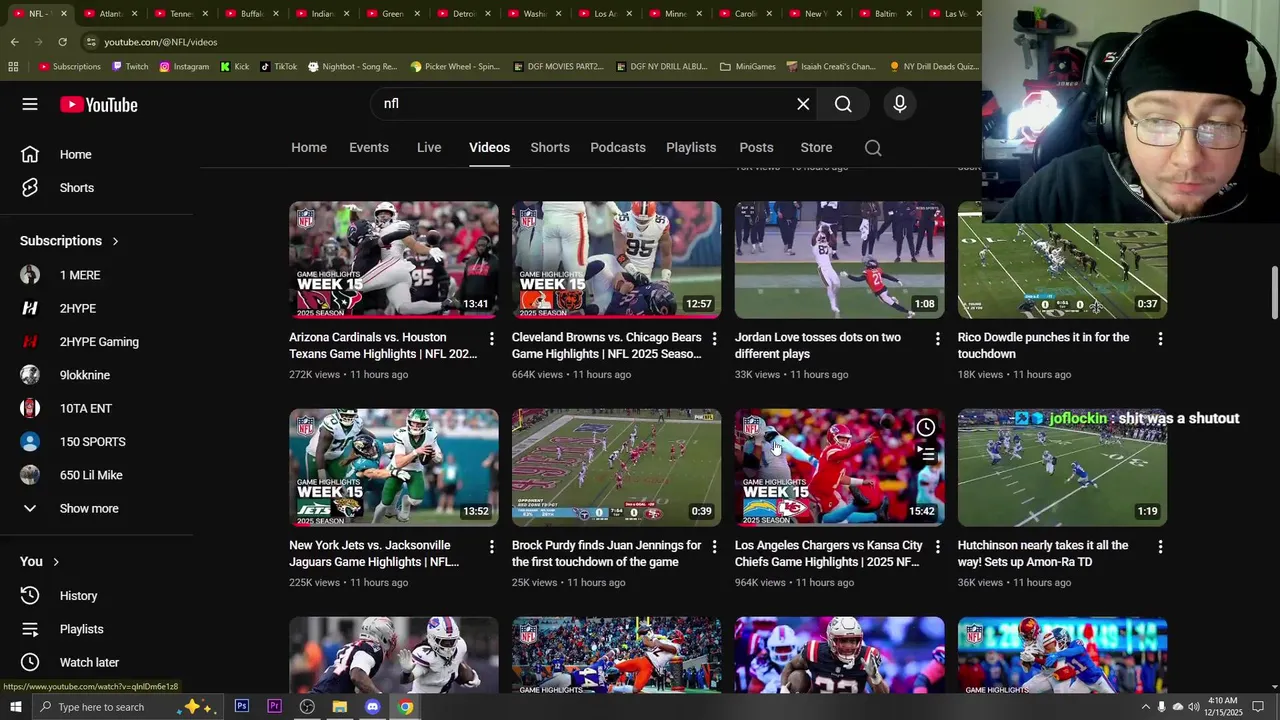Open options menu for Rico Dowdle video

click(x=1160, y=339)
